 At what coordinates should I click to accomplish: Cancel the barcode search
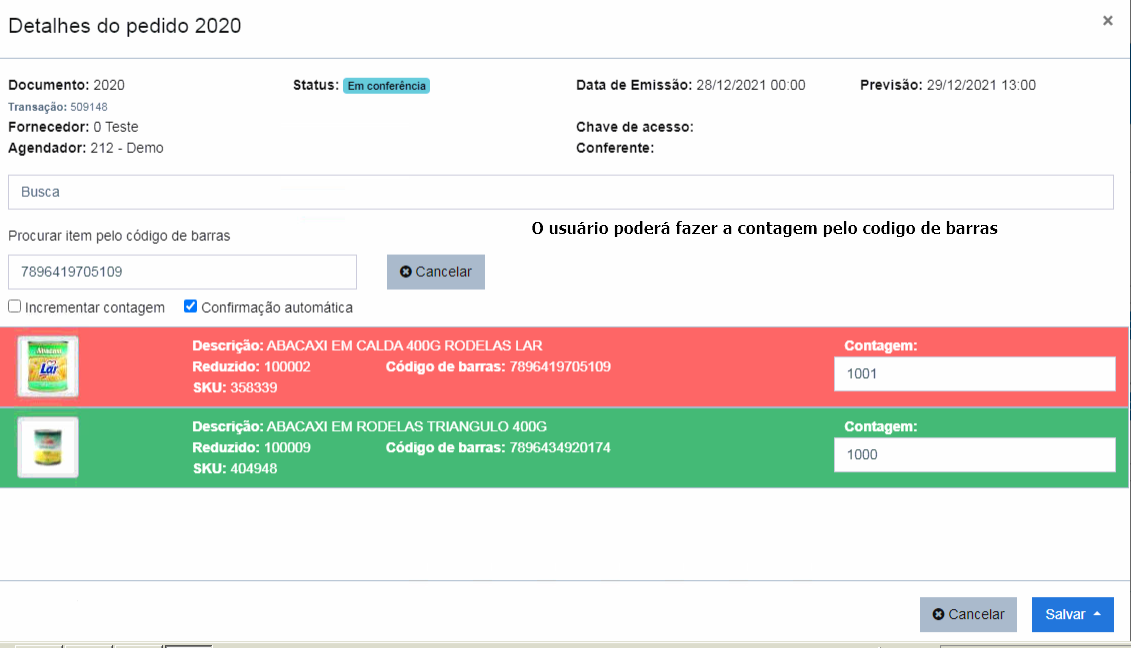[436, 272]
